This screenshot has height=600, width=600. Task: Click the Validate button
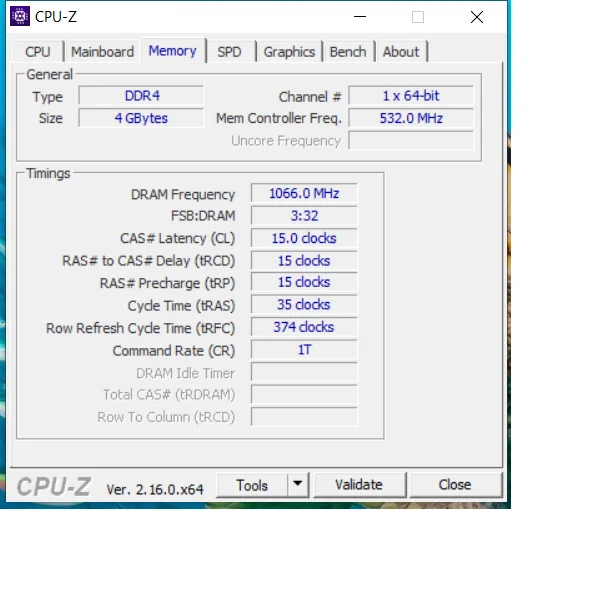[359, 485]
